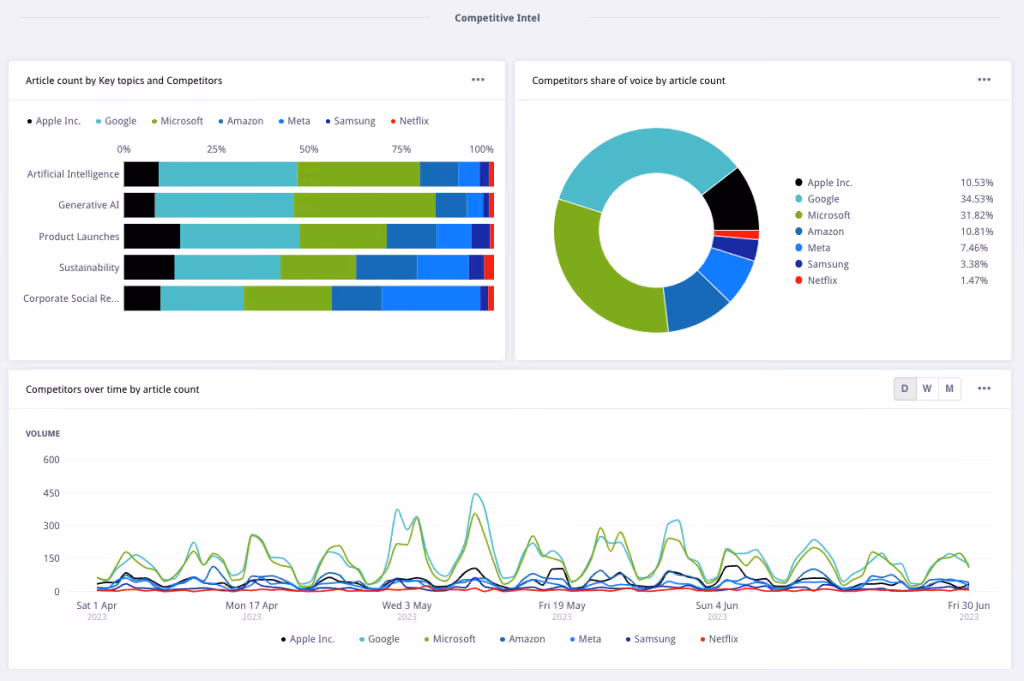Select Amazon in donut chart legend
Screen dimensions: 1024x681
pyautogui.click(x=820, y=231)
